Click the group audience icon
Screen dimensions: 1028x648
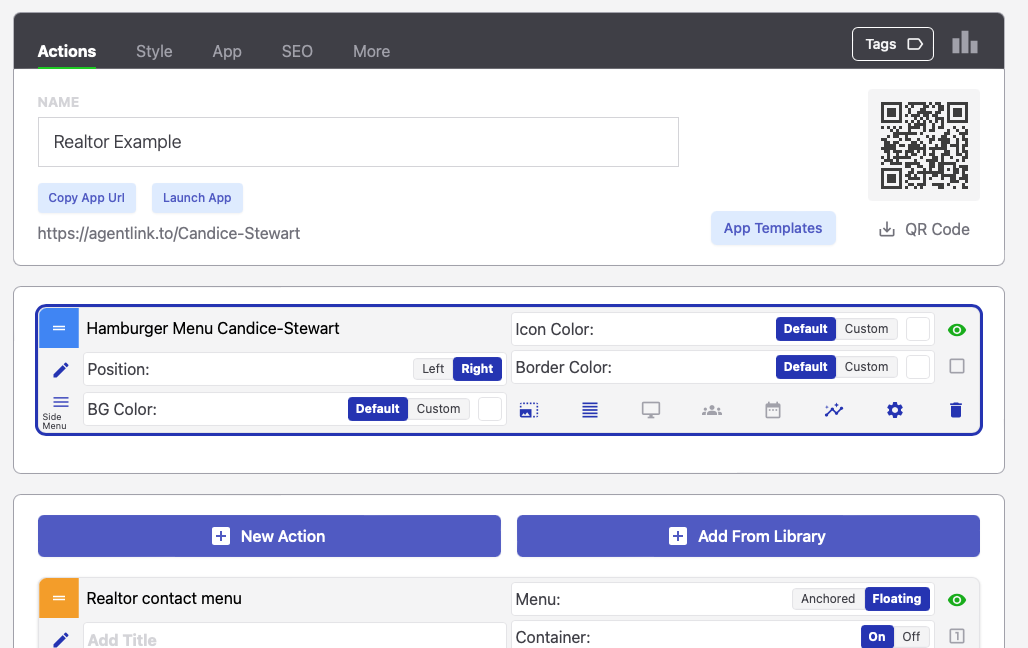tap(712, 410)
